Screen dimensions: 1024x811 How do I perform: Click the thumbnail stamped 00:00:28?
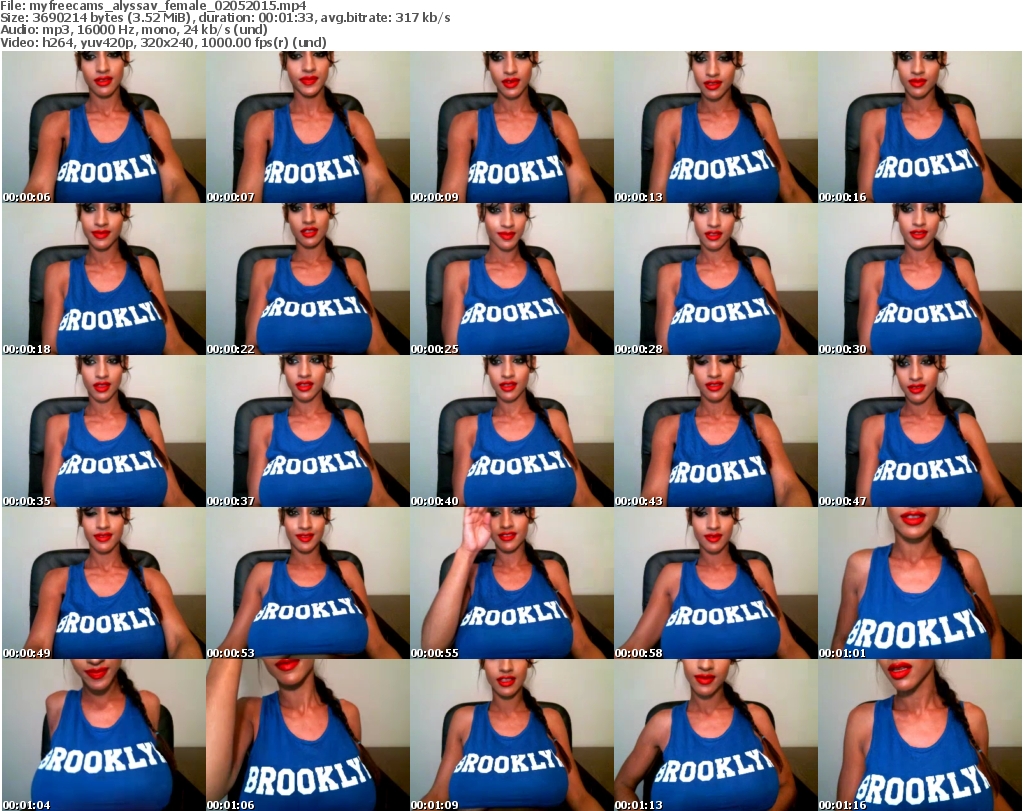point(716,279)
